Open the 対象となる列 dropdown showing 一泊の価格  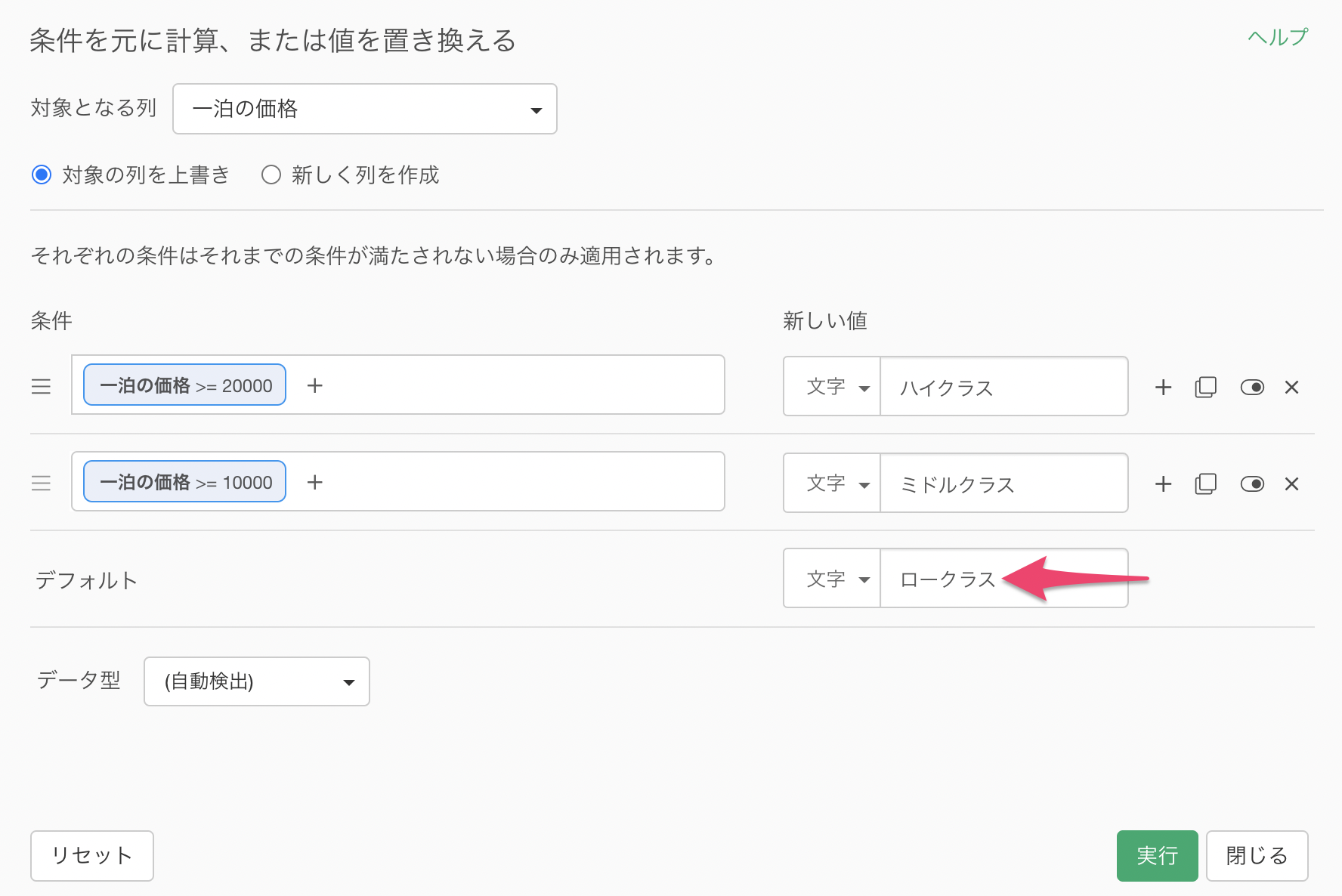[364, 110]
